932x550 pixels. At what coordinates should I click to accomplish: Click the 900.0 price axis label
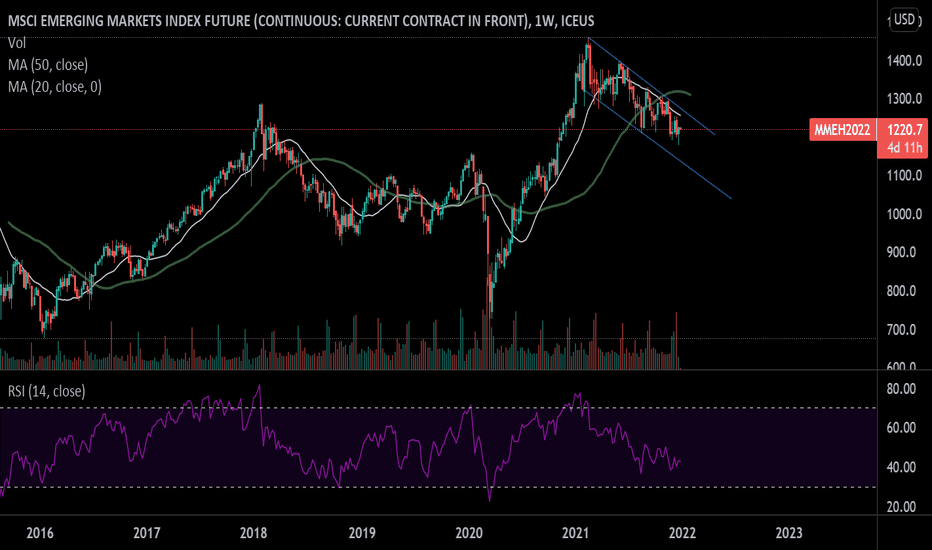[901, 252]
